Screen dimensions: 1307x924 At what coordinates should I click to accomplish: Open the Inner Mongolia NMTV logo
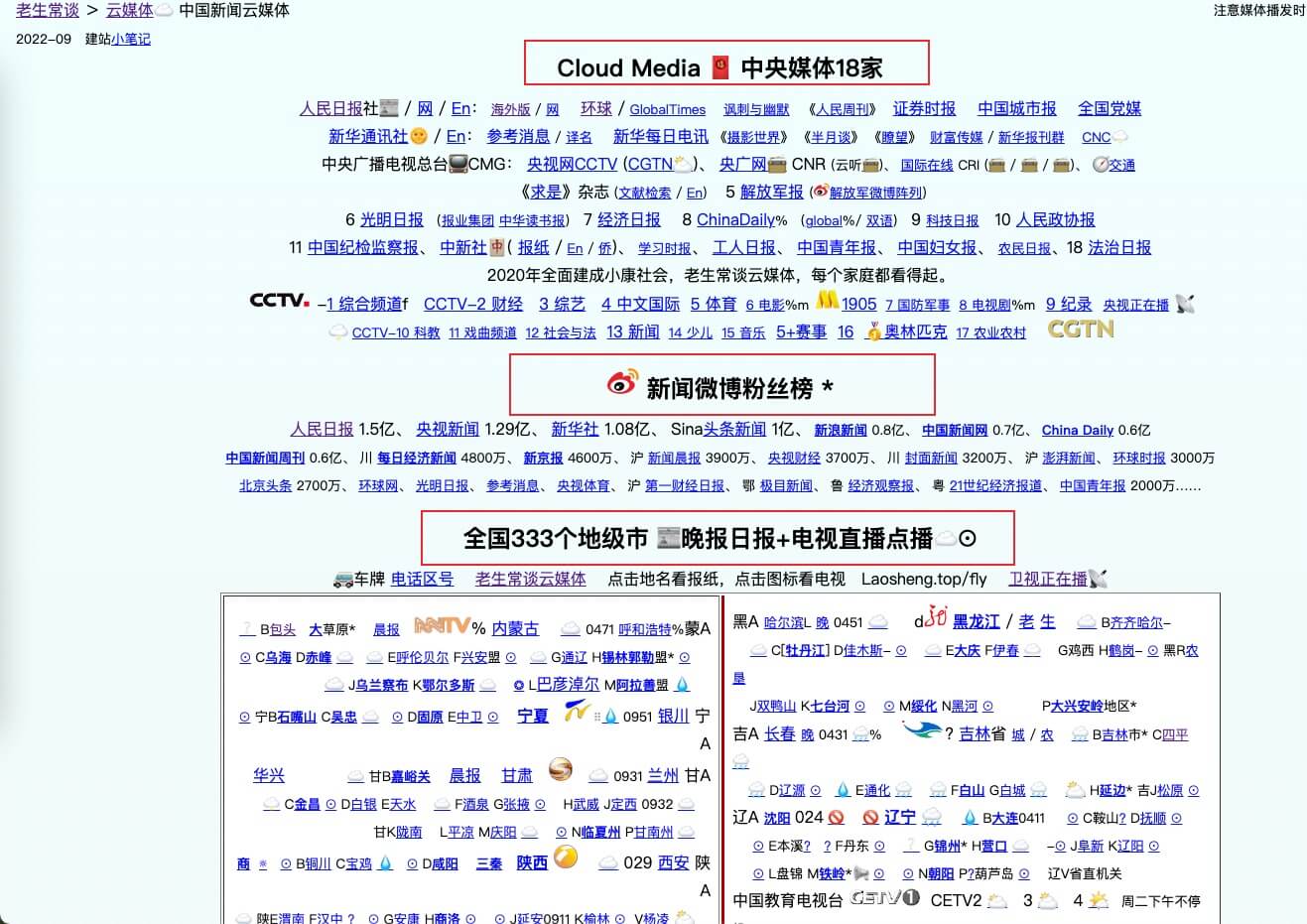tap(442, 625)
